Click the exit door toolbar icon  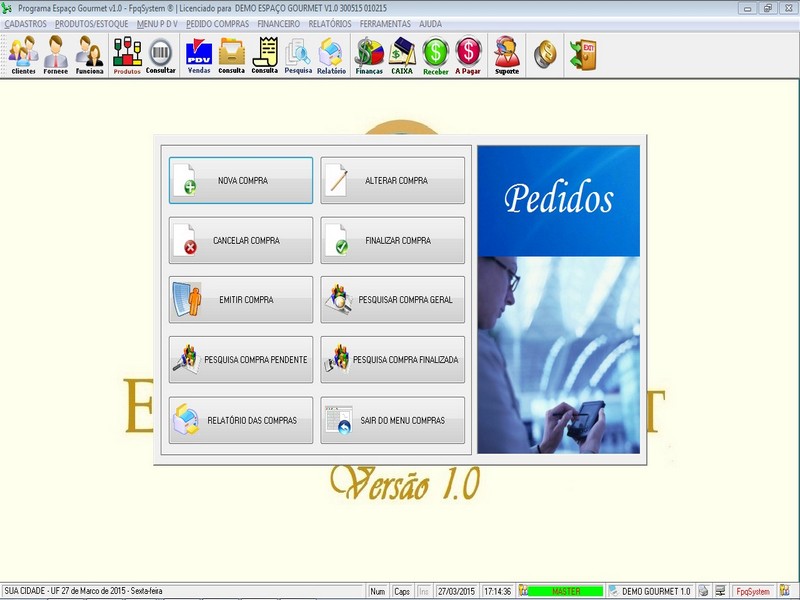tap(583, 54)
